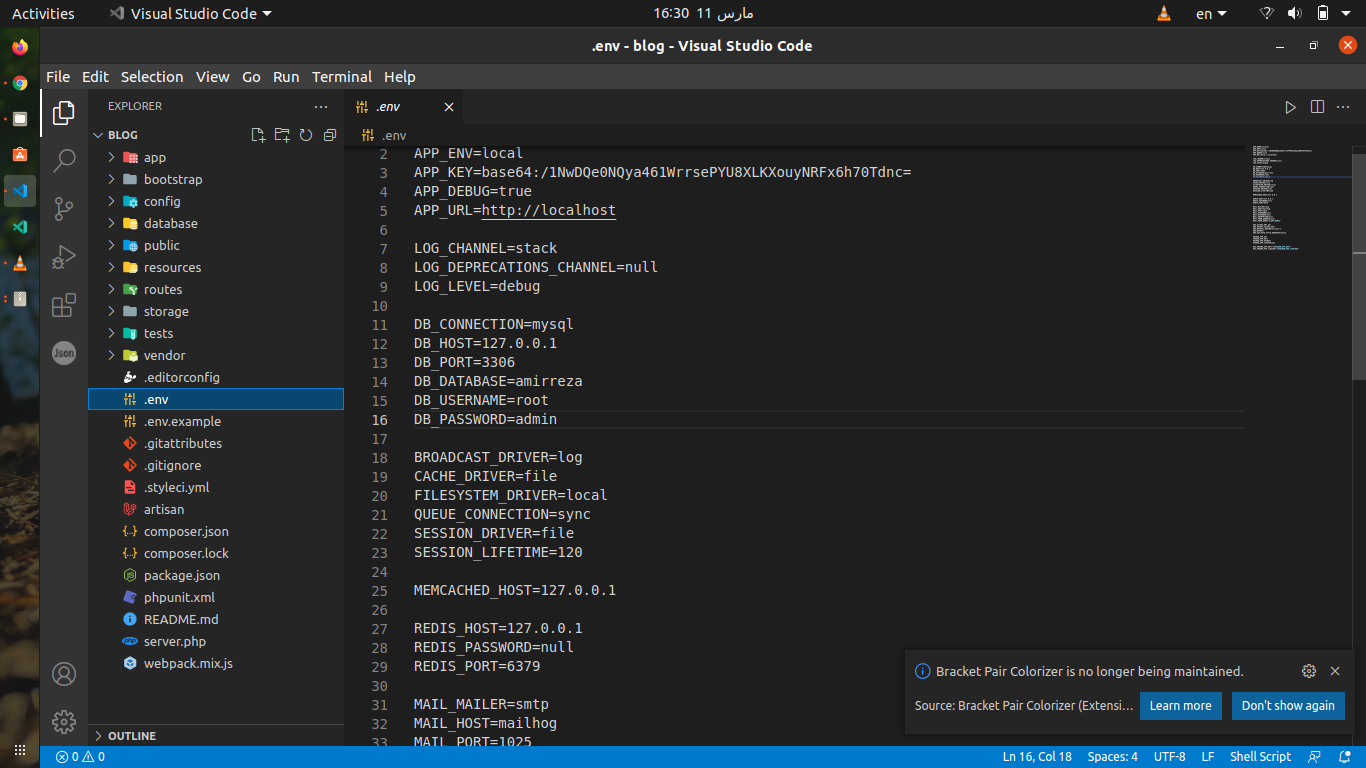Expand the bootstrap folder
The width and height of the screenshot is (1366, 768).
coord(216,179)
